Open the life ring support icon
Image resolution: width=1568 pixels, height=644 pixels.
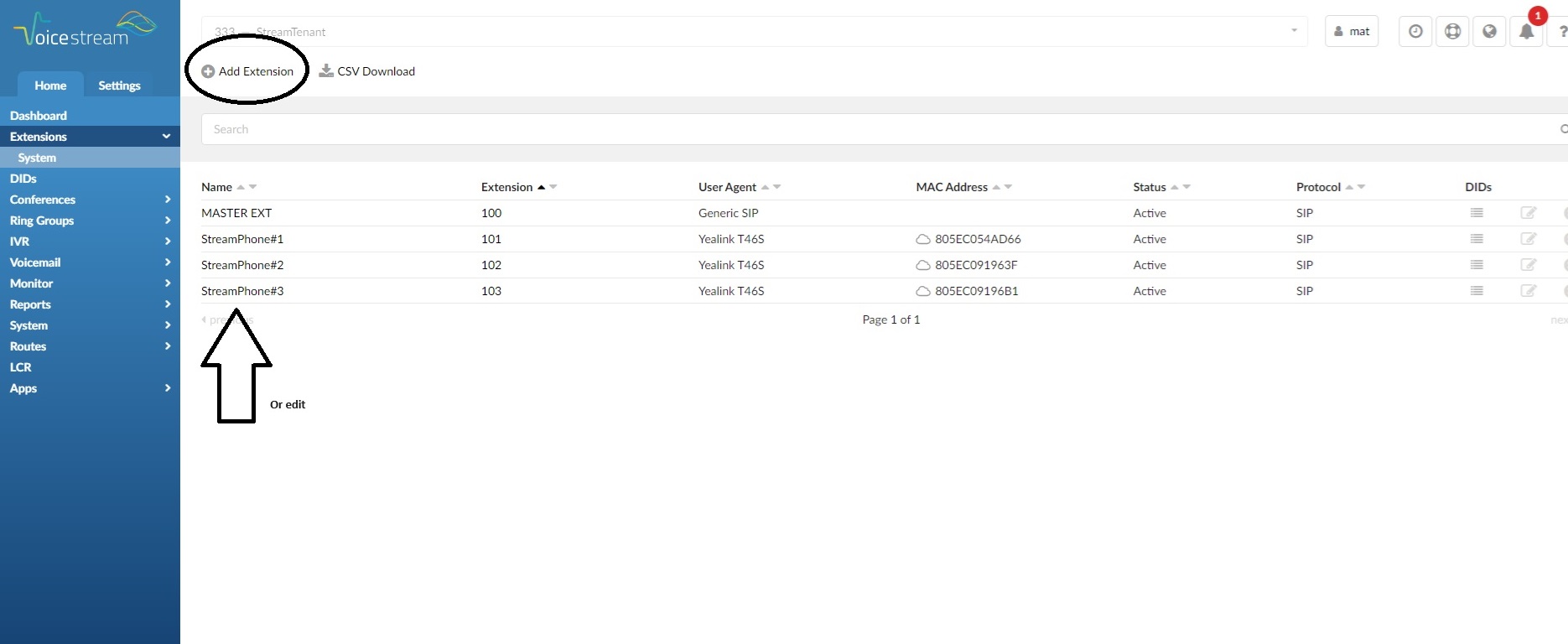tap(1452, 32)
